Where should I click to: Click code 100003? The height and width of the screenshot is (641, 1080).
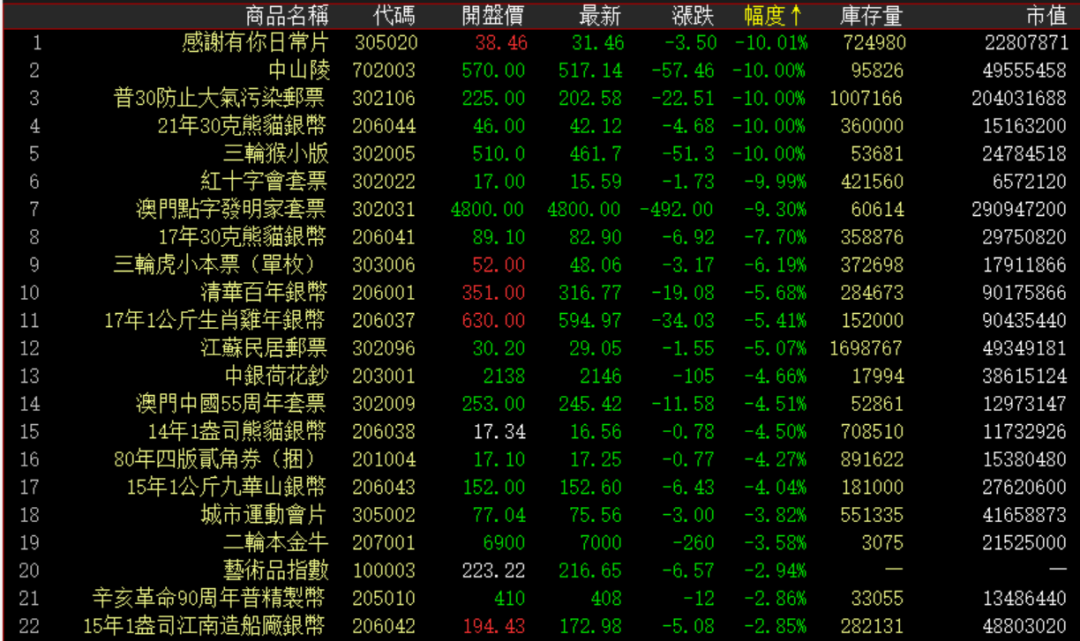384,570
